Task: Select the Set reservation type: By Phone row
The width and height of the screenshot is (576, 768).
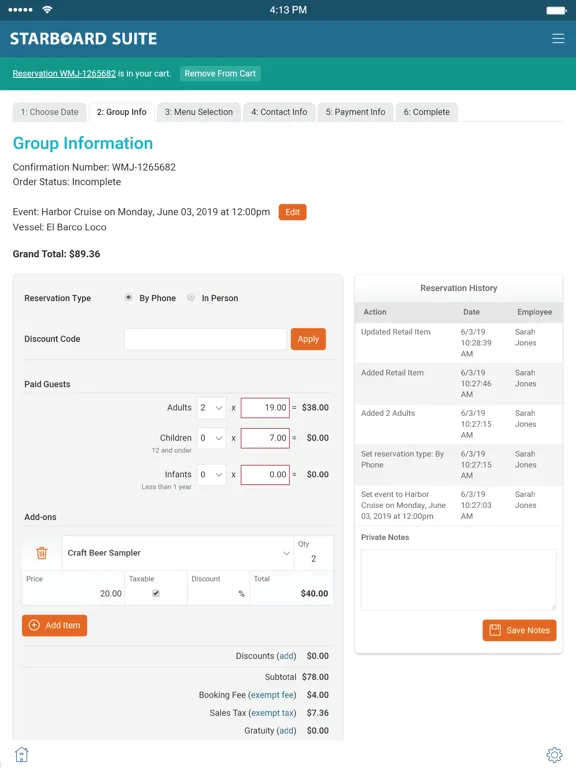Action: click(458, 465)
